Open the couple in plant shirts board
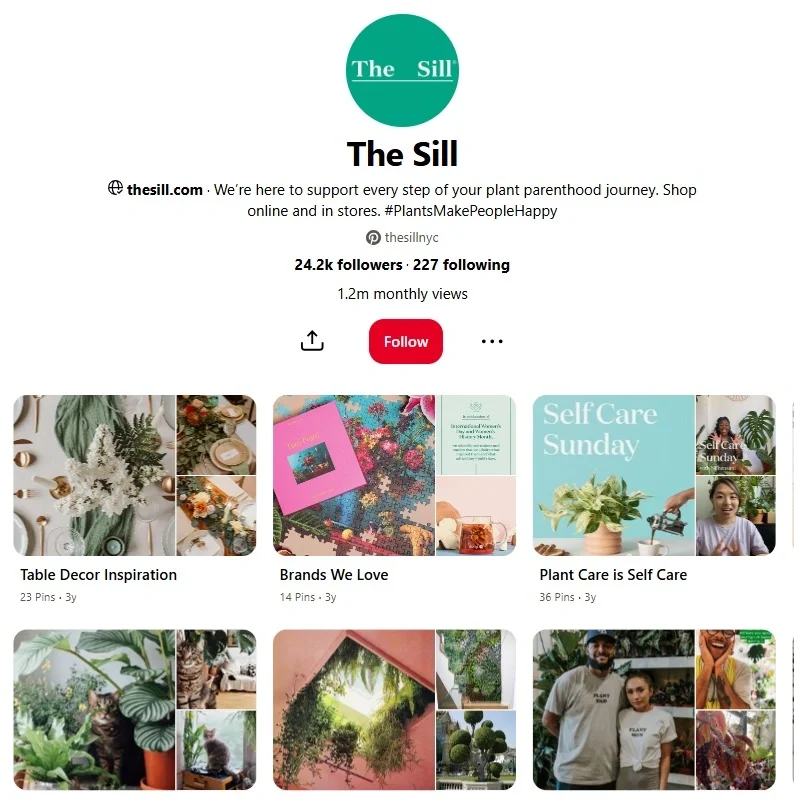The height and width of the screenshot is (801, 794). (654, 710)
